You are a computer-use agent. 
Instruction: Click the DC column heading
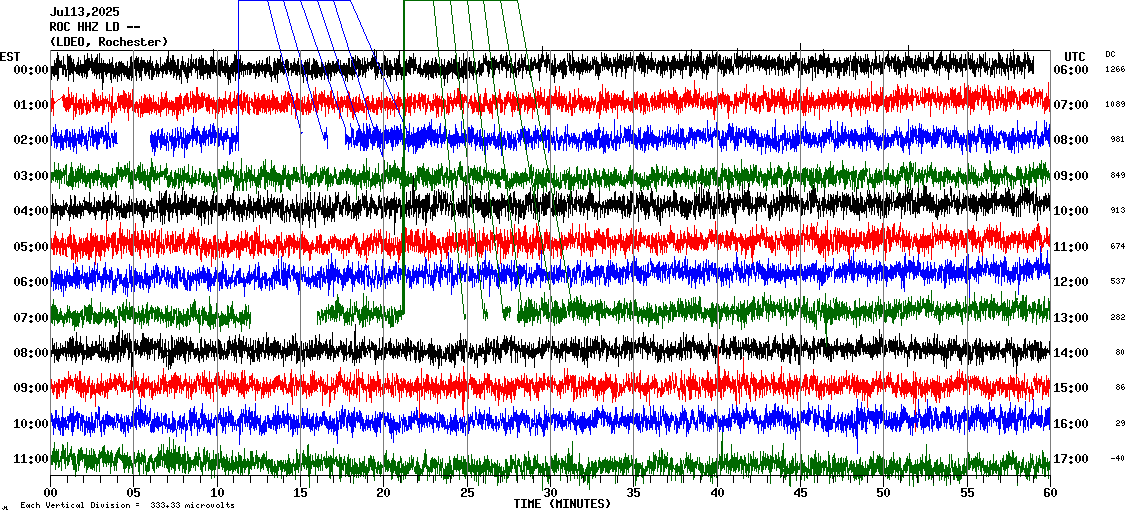pos(1111,54)
